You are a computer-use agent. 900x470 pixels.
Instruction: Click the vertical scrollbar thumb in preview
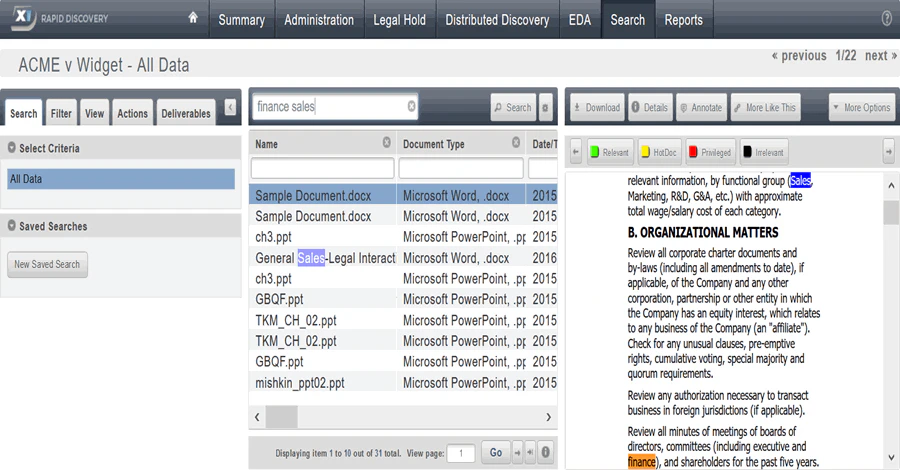tap(891, 212)
